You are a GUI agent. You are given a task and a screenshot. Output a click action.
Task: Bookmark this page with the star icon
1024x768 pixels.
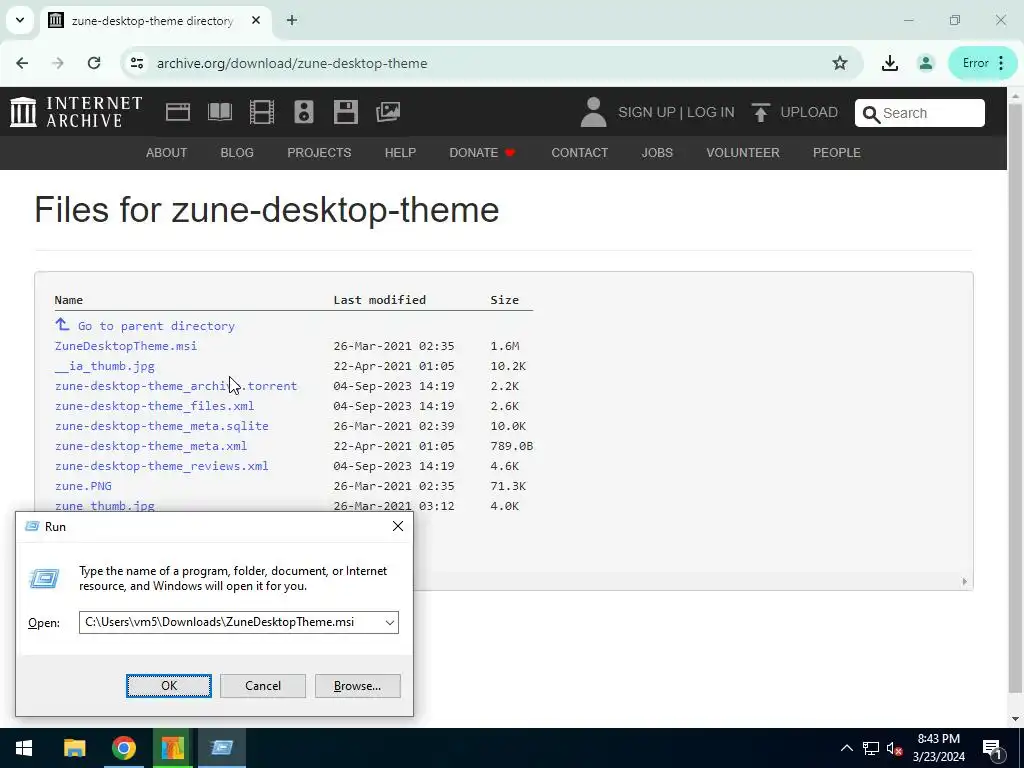840,63
